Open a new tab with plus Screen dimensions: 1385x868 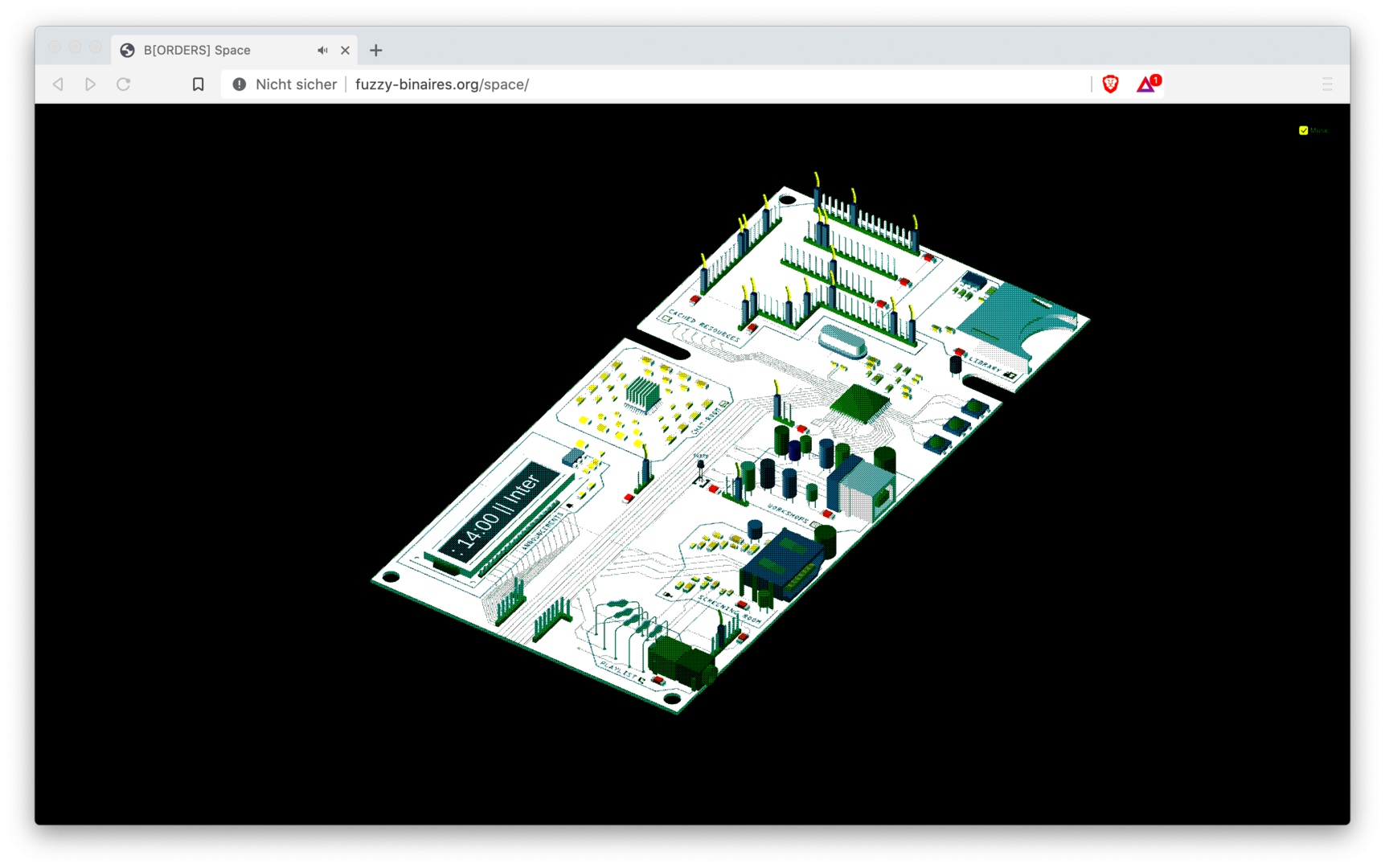(375, 50)
